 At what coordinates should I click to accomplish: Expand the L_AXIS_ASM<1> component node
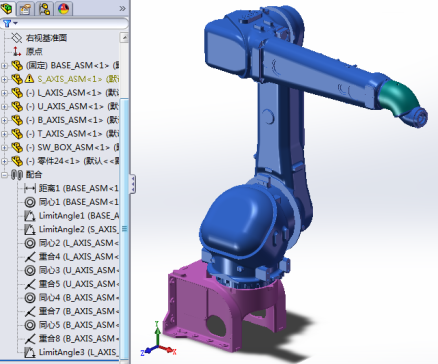pyautogui.click(x=4, y=93)
